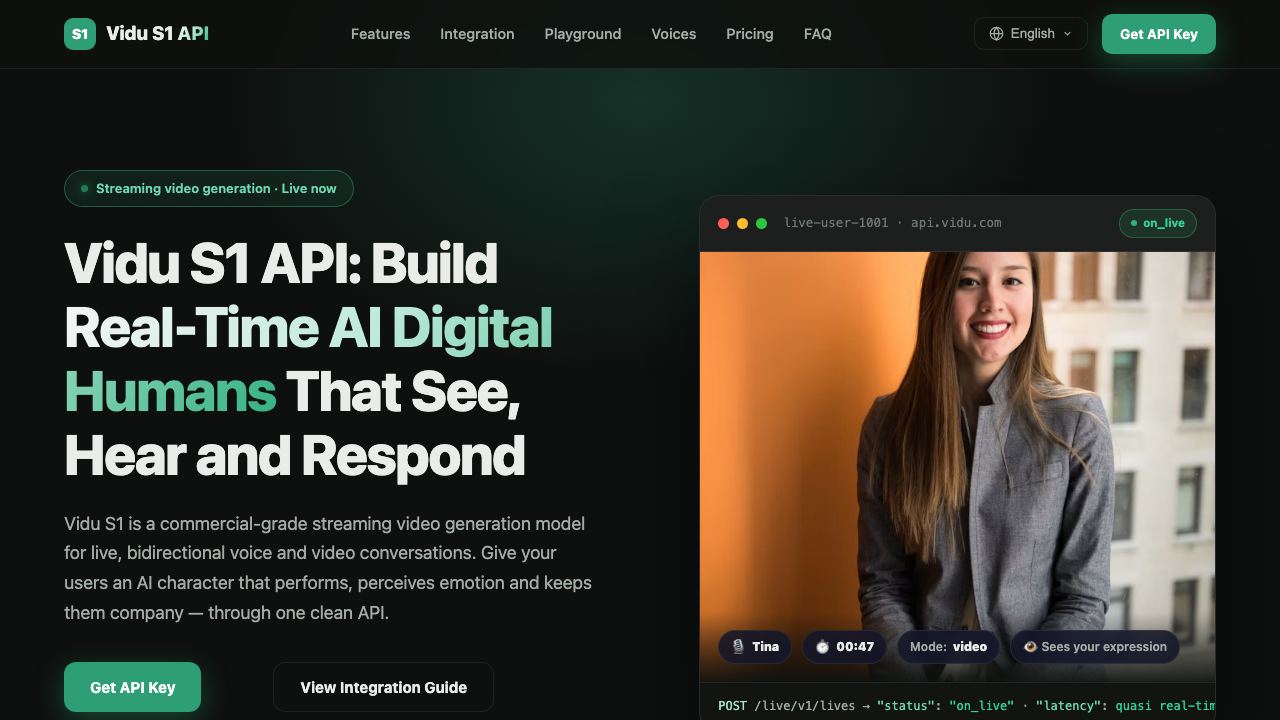Image resolution: width=1280 pixels, height=720 pixels.
Task: Select the POST /live/v1/lives code line
Action: [966, 706]
